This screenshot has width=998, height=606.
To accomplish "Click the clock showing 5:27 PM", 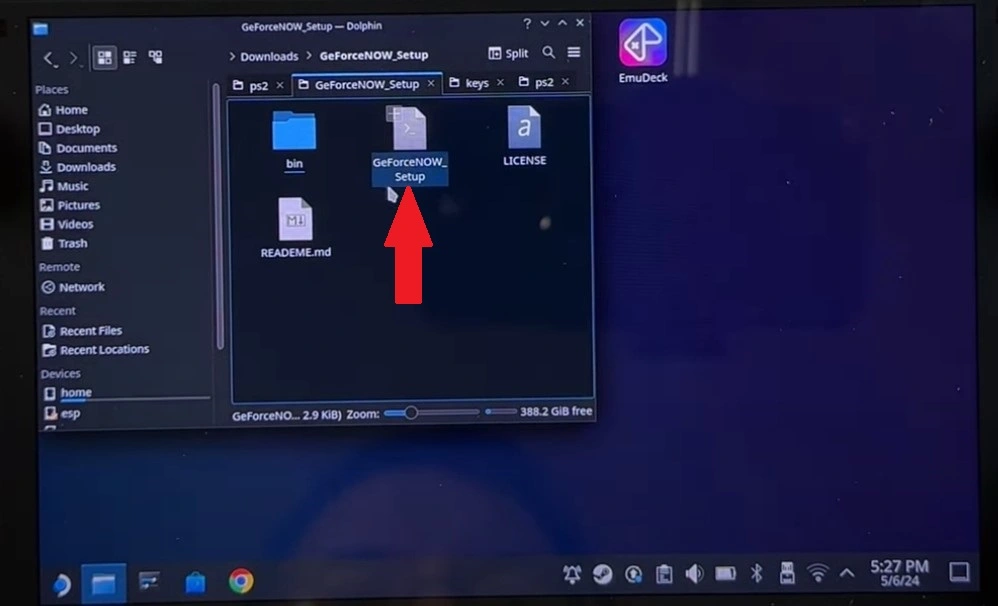I will [x=899, y=572].
